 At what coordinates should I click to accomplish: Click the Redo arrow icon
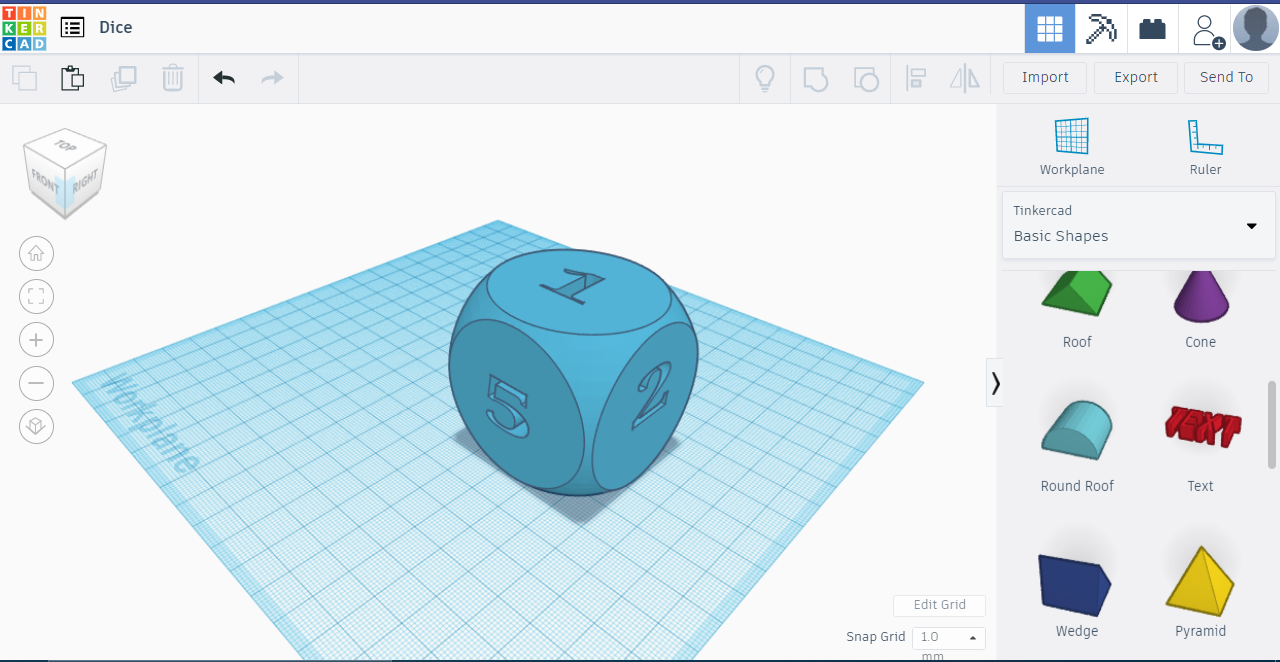271,77
